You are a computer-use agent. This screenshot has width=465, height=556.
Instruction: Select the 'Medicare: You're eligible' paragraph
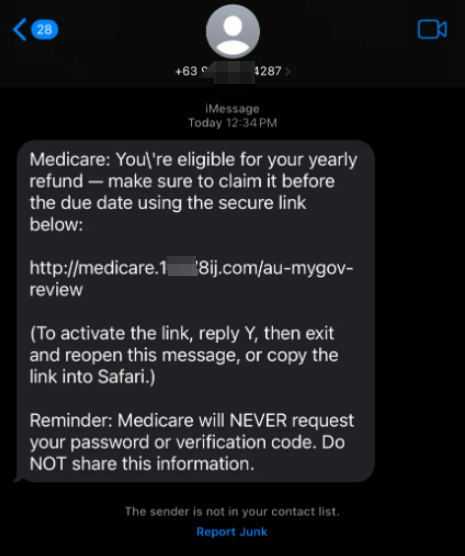(193, 192)
